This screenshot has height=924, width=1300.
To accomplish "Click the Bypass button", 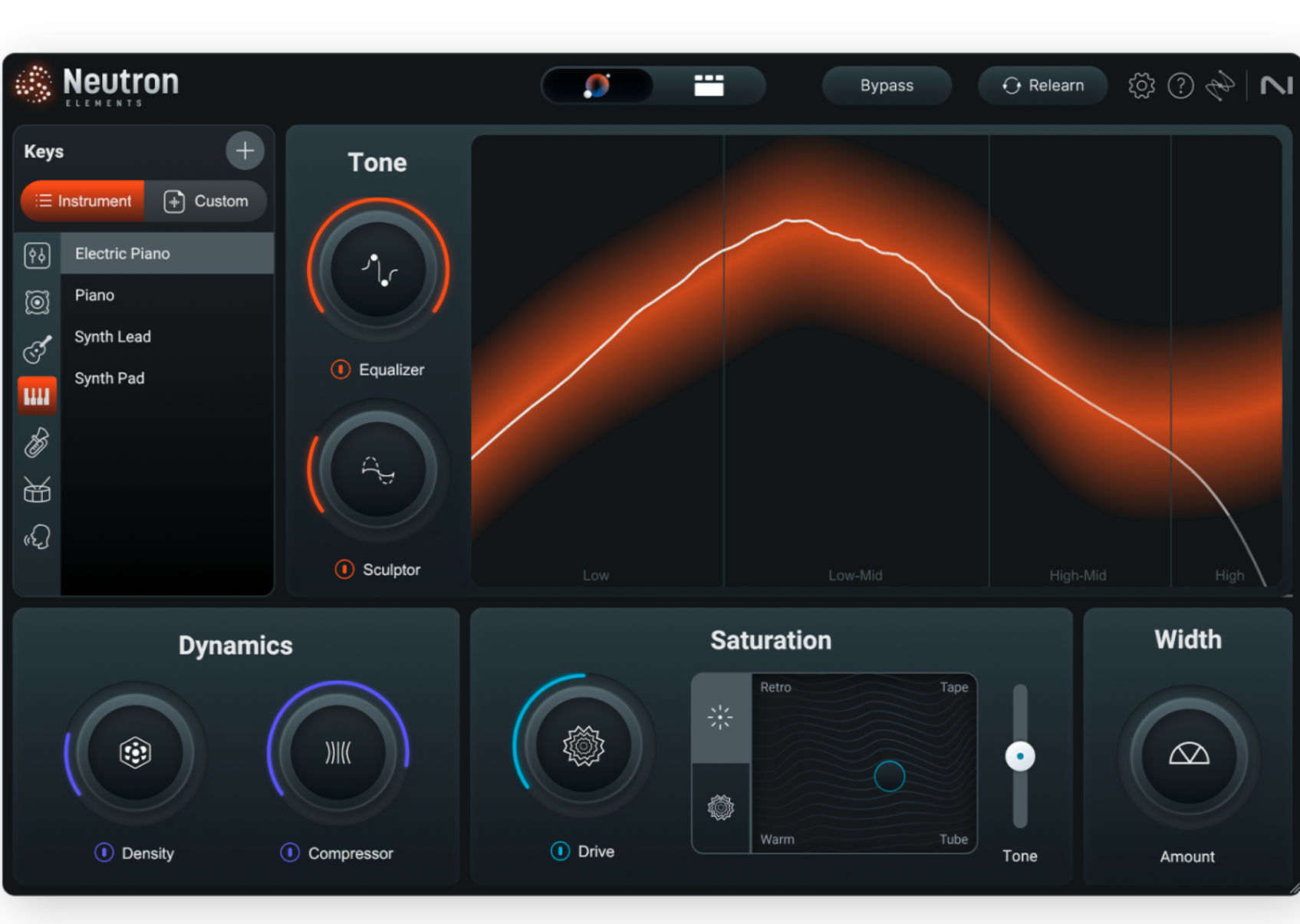I will click(887, 85).
